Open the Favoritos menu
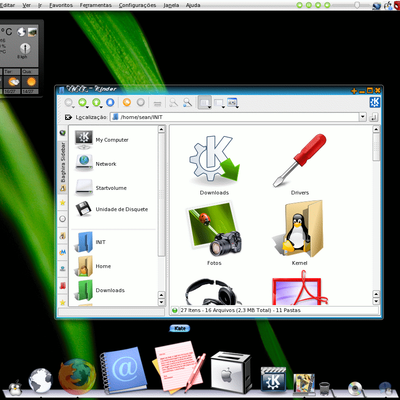Image resolution: width=400 pixels, height=400 pixels. (x=61, y=5)
